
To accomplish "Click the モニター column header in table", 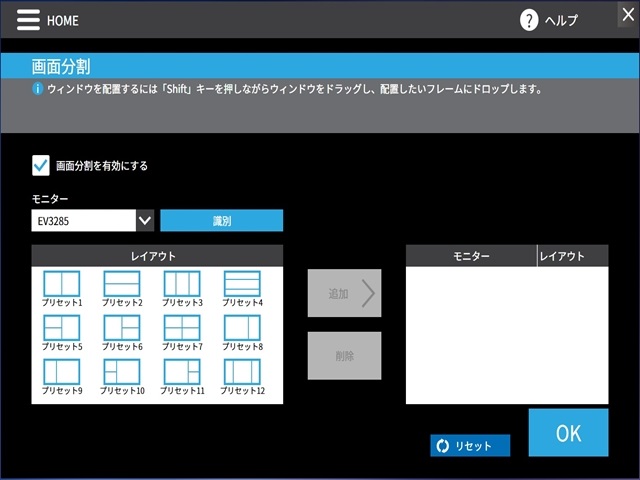I will [x=471, y=256].
